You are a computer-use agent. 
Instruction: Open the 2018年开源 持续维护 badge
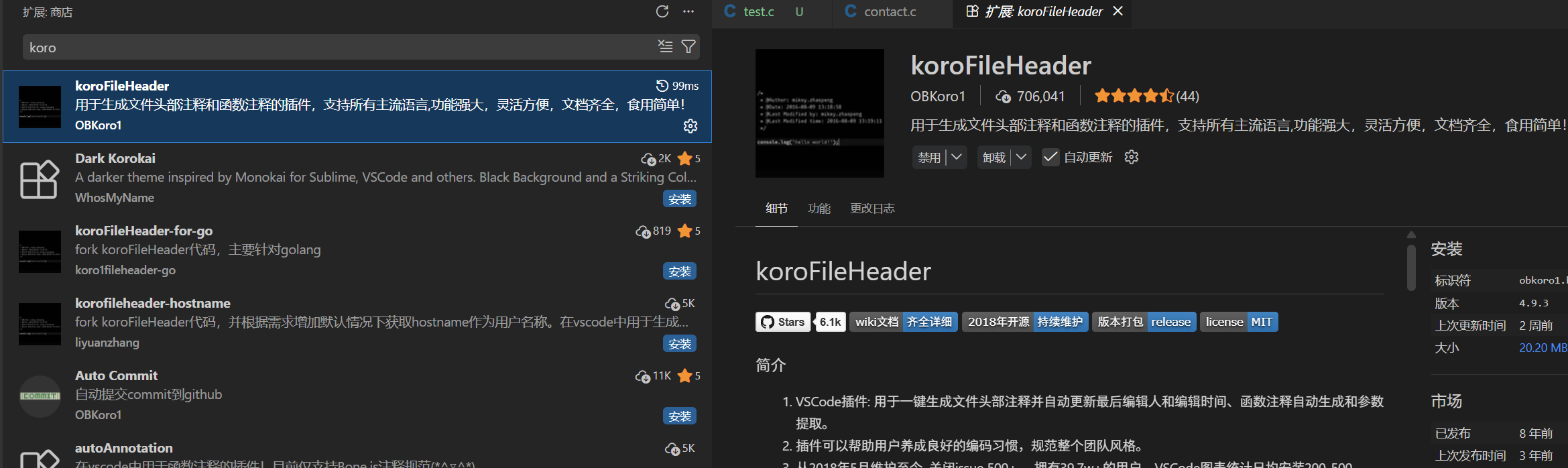coord(1025,322)
